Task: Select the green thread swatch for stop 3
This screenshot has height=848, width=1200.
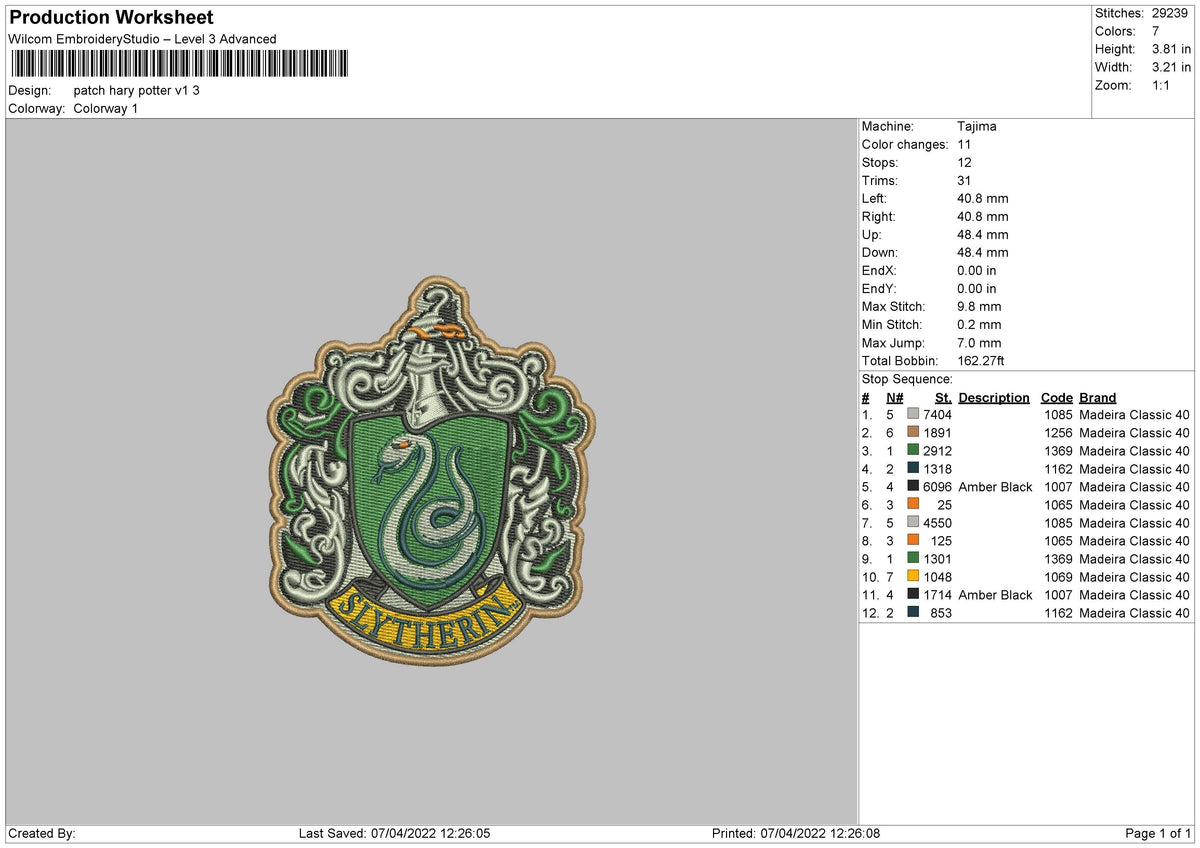Action: [x=912, y=450]
